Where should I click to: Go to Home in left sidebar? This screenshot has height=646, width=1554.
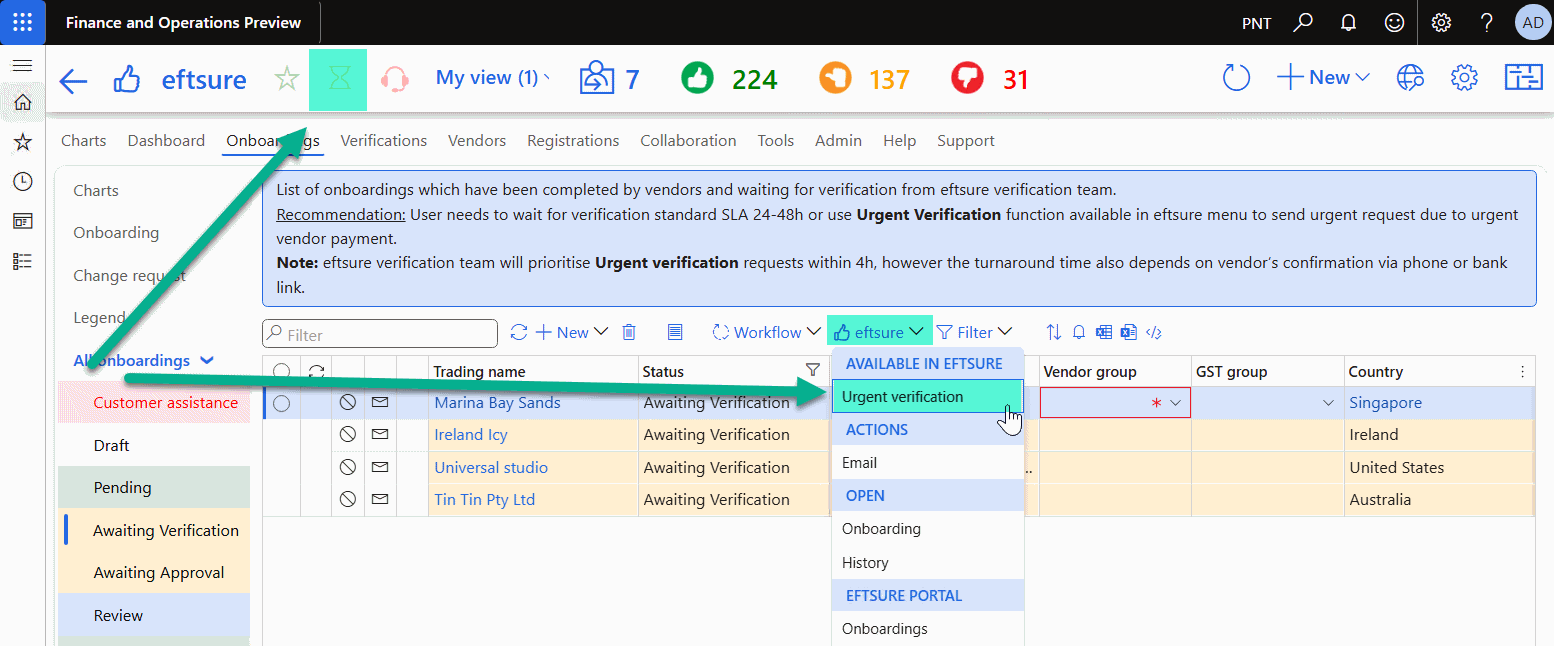coord(22,102)
